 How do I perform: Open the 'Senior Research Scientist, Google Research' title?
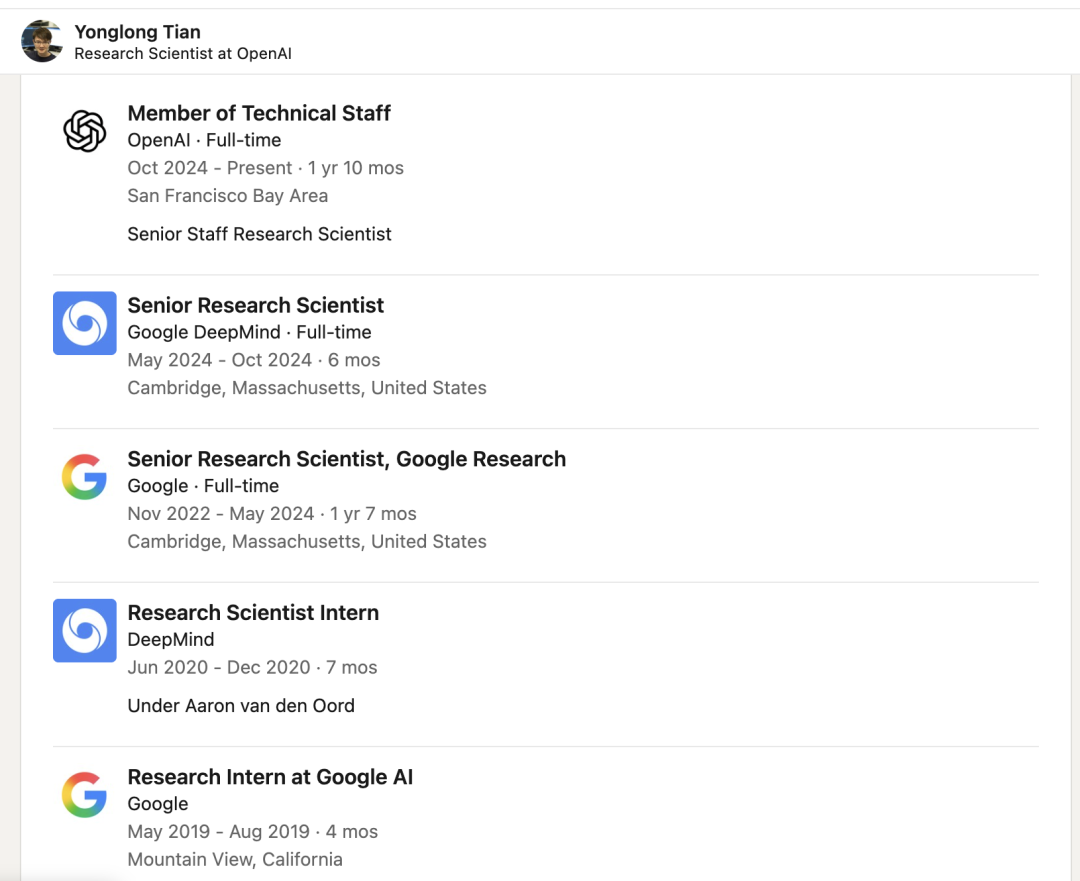click(x=346, y=459)
